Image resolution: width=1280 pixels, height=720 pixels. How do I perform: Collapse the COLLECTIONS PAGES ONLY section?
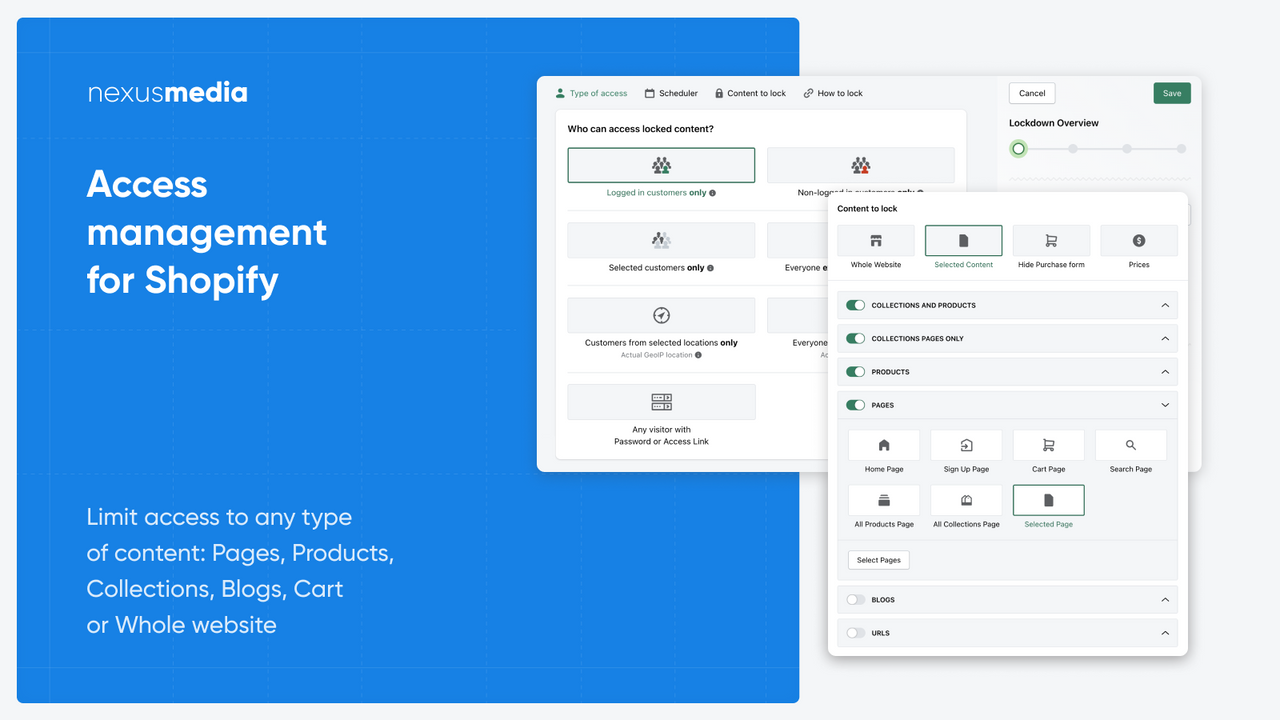click(x=1164, y=338)
